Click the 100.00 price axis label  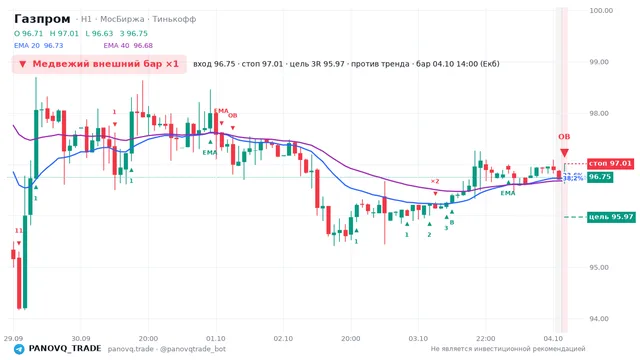pyautogui.click(x=601, y=11)
